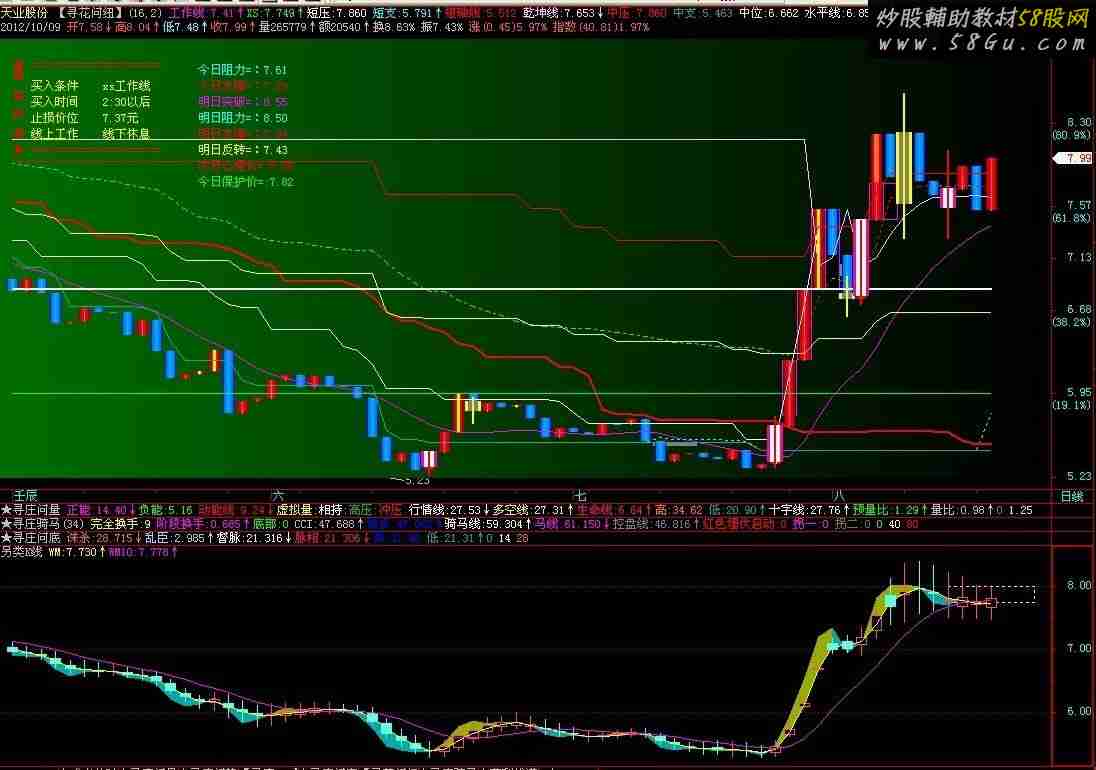Screen dimensions: 1096x770
Task: Click the 8.00 label on lower chart axis
Action: [x=1079, y=586]
